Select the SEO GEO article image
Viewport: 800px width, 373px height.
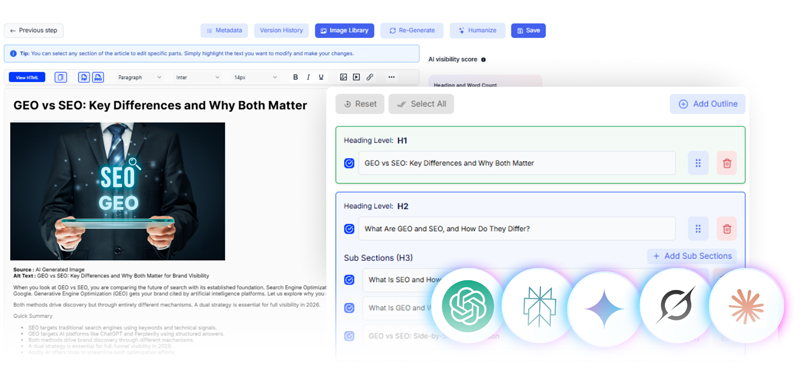point(117,191)
